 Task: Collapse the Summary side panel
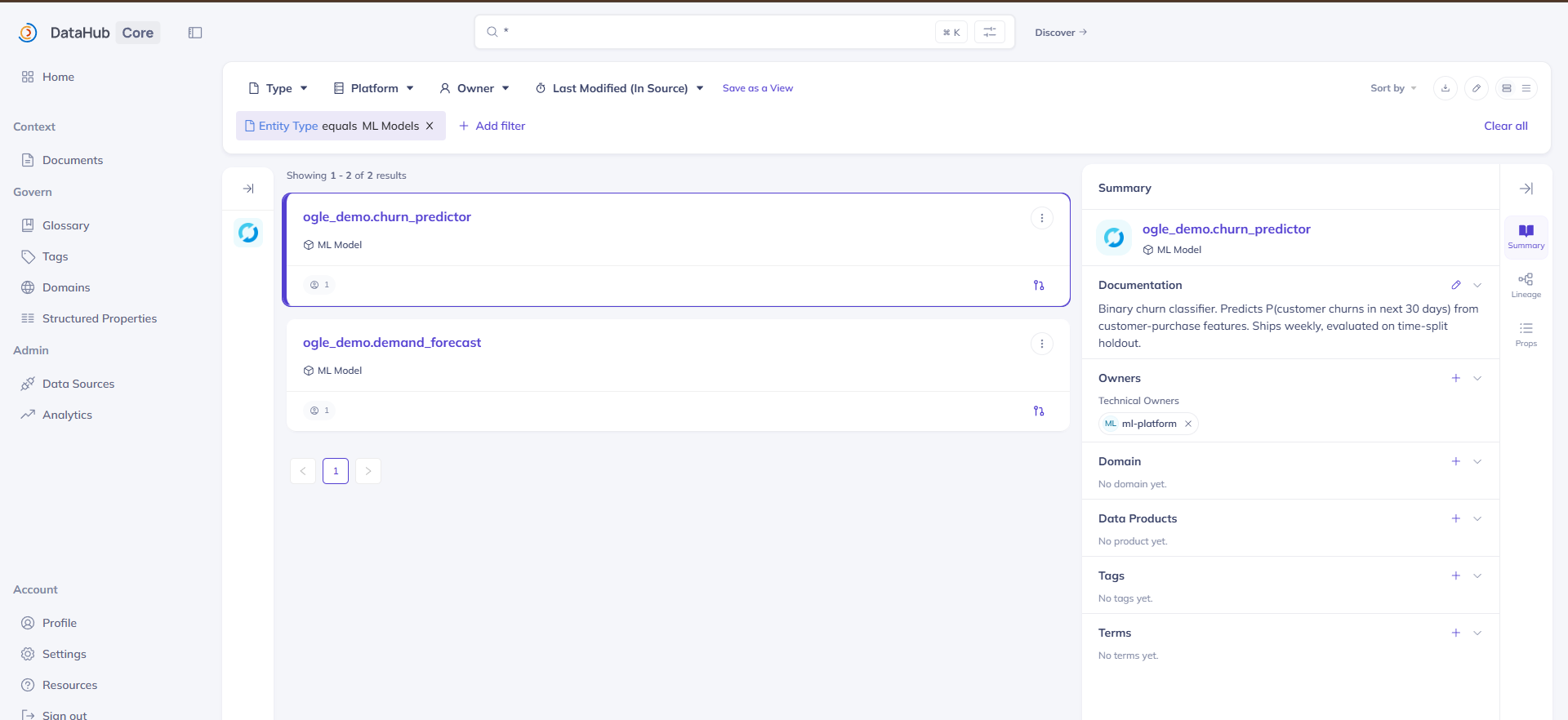pyautogui.click(x=1526, y=189)
